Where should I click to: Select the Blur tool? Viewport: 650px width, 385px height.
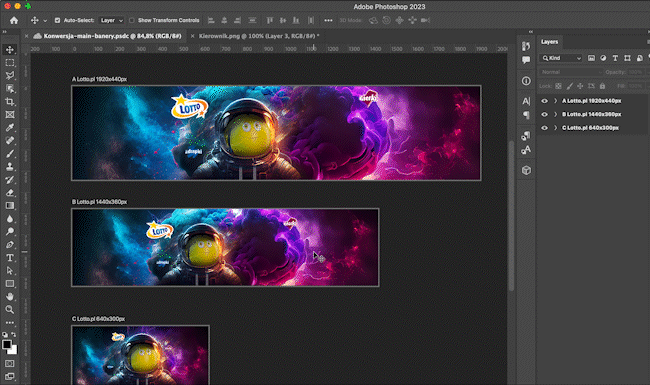click(x=10, y=219)
